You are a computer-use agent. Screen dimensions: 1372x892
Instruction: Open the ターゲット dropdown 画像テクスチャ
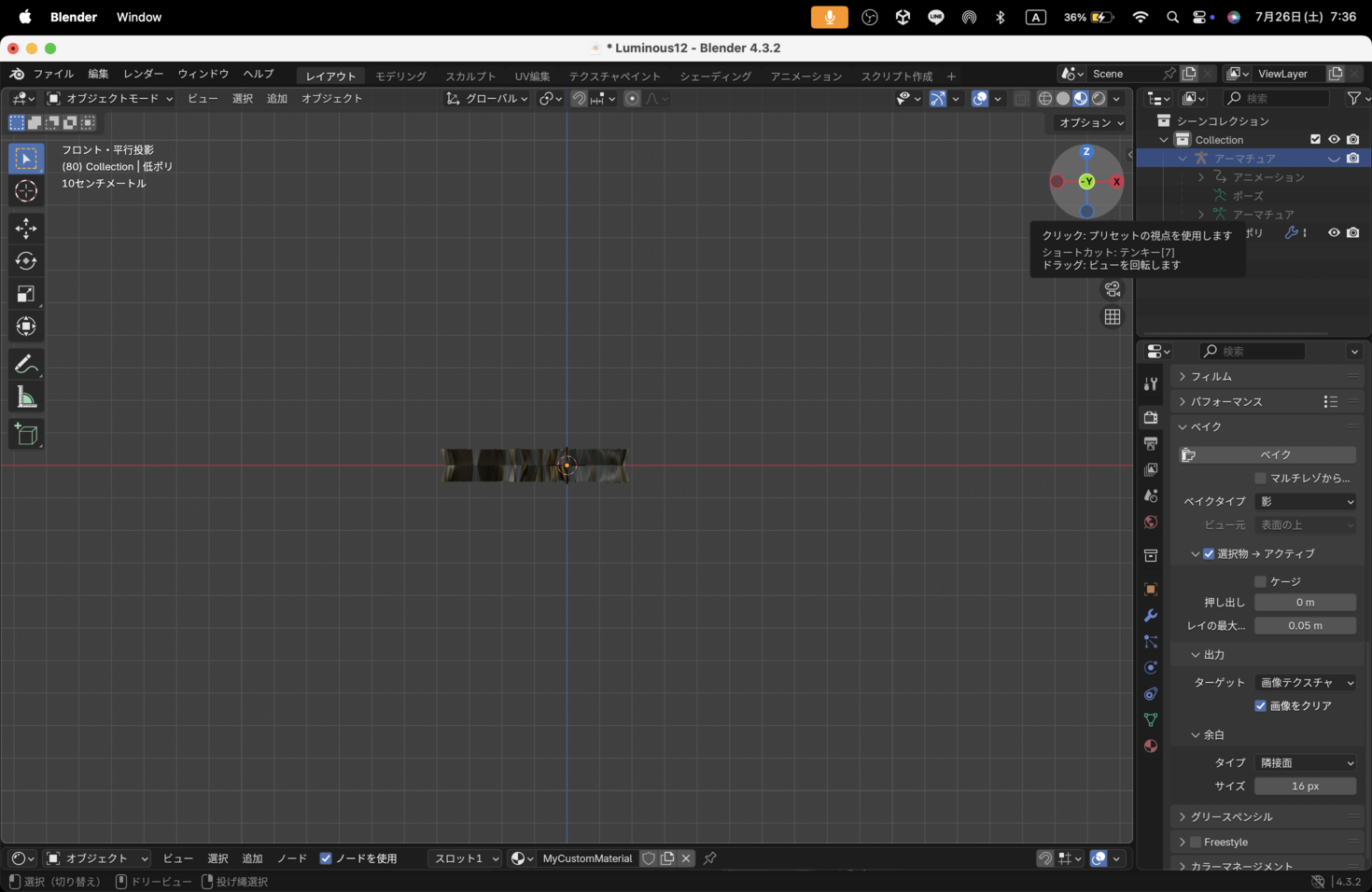1306,683
